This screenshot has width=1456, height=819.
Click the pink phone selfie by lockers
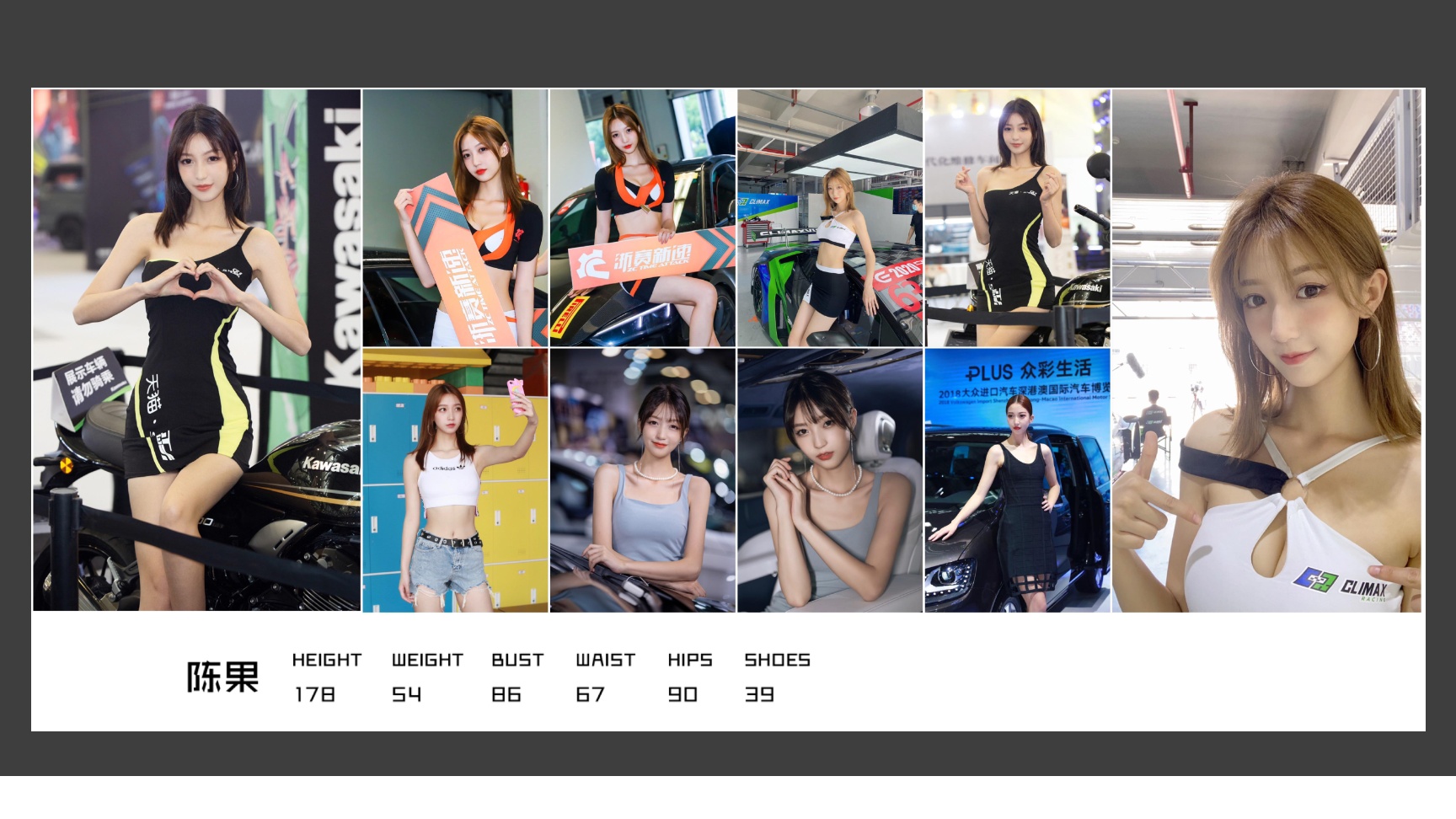[455, 480]
